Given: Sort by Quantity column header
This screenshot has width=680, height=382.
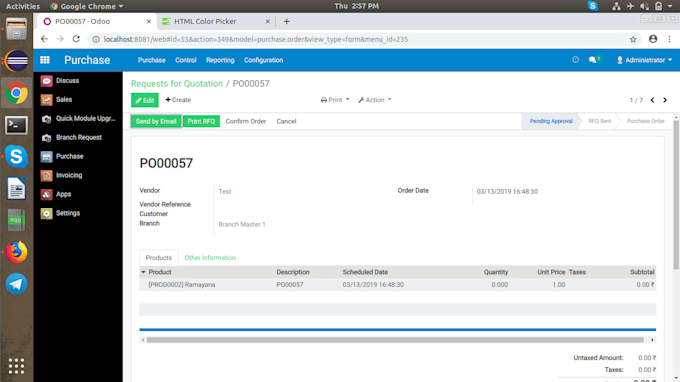Looking at the screenshot, I should tap(496, 272).
